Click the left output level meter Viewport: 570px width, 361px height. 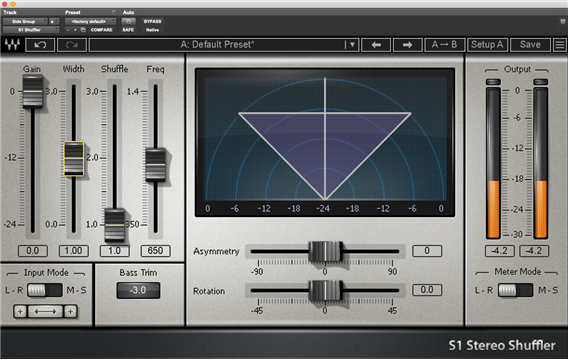coord(493,163)
